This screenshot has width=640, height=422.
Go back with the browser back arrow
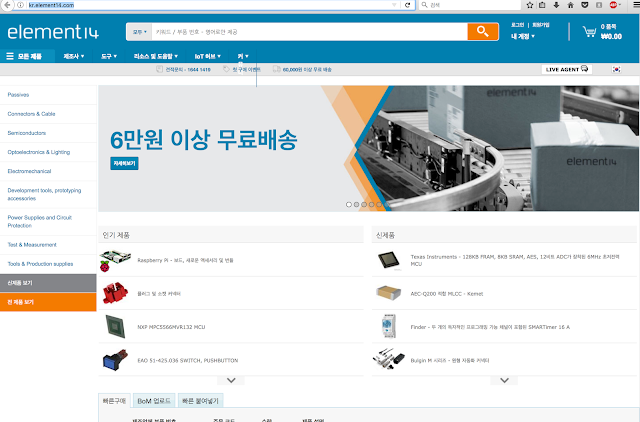pyautogui.click(x=7, y=5)
